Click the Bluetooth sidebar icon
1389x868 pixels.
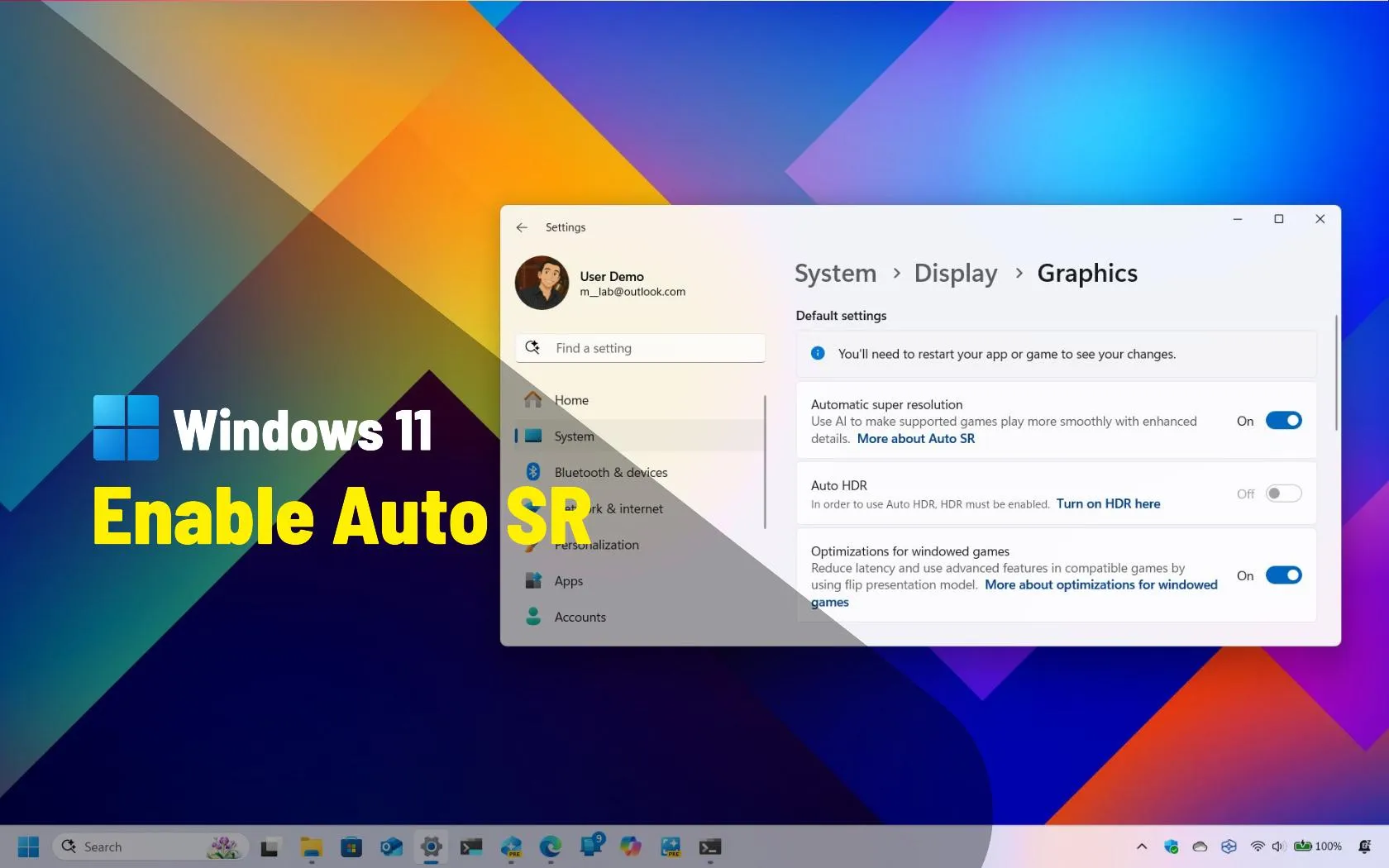tap(533, 472)
